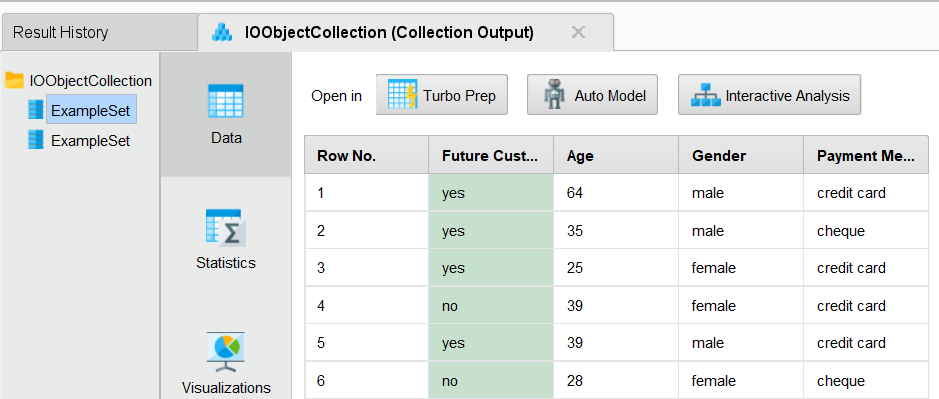Click the 'yes' cell in row 1
The height and width of the screenshot is (399, 939).
[x=491, y=193]
